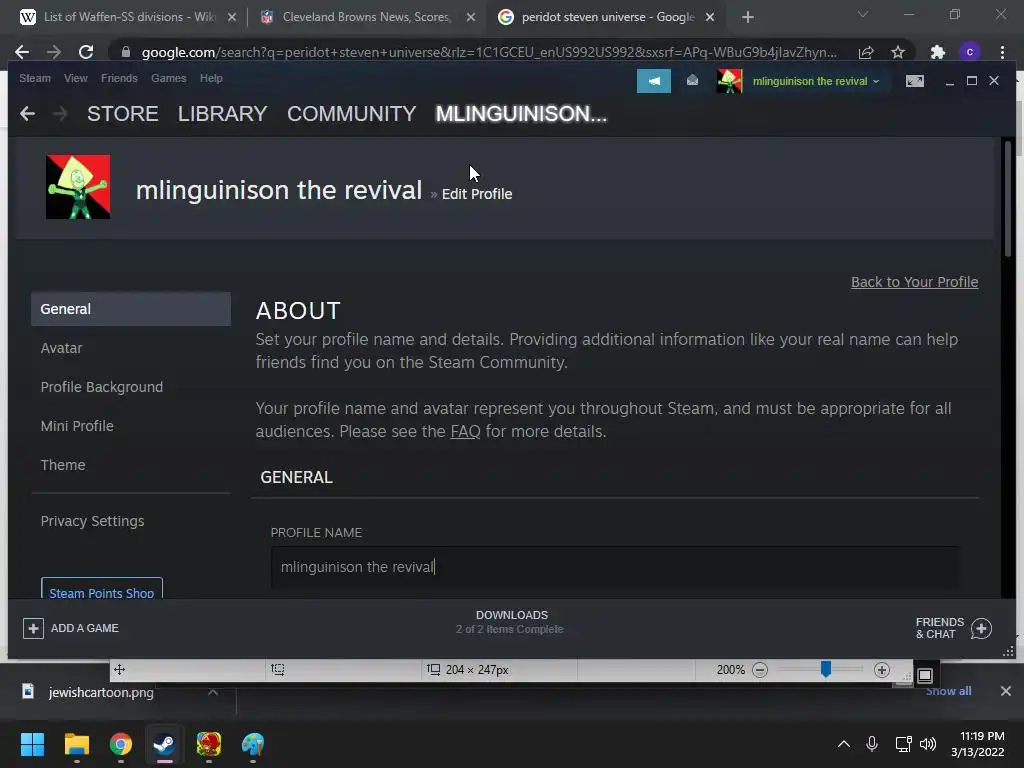
Task: Close the Chrome downloads bar
Action: coord(1006,691)
